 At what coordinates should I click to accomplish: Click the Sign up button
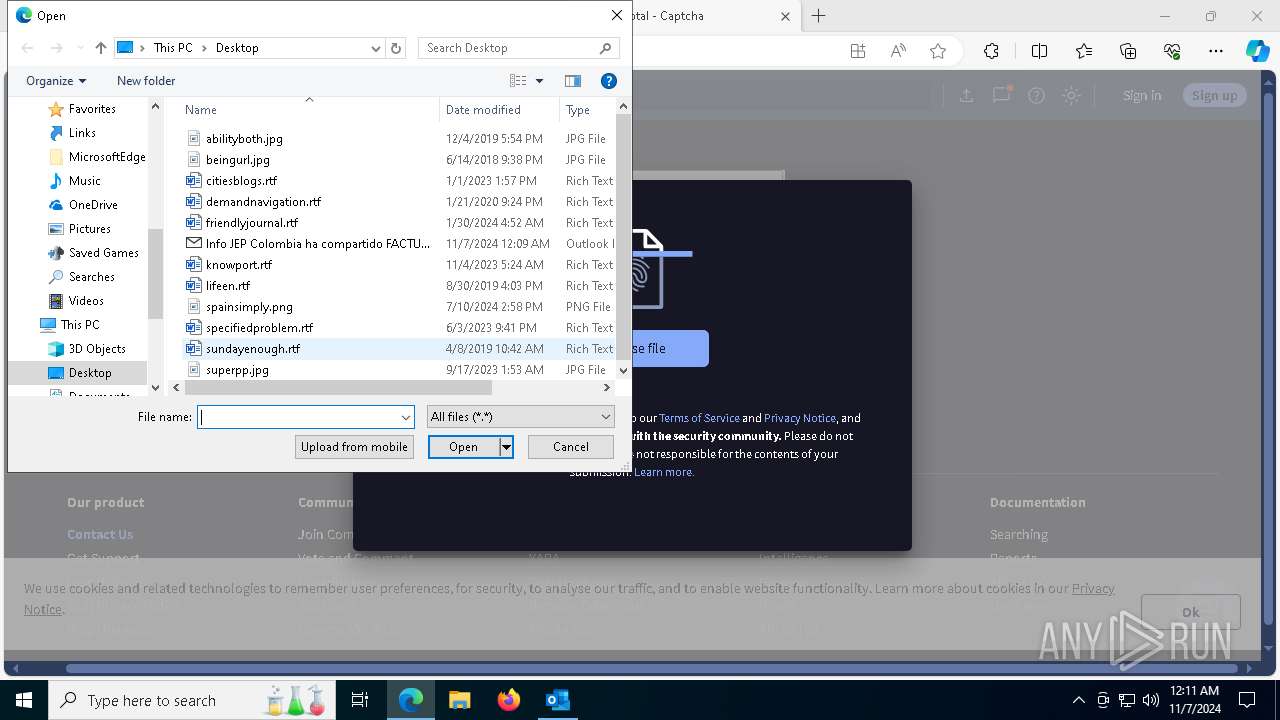(x=1214, y=95)
